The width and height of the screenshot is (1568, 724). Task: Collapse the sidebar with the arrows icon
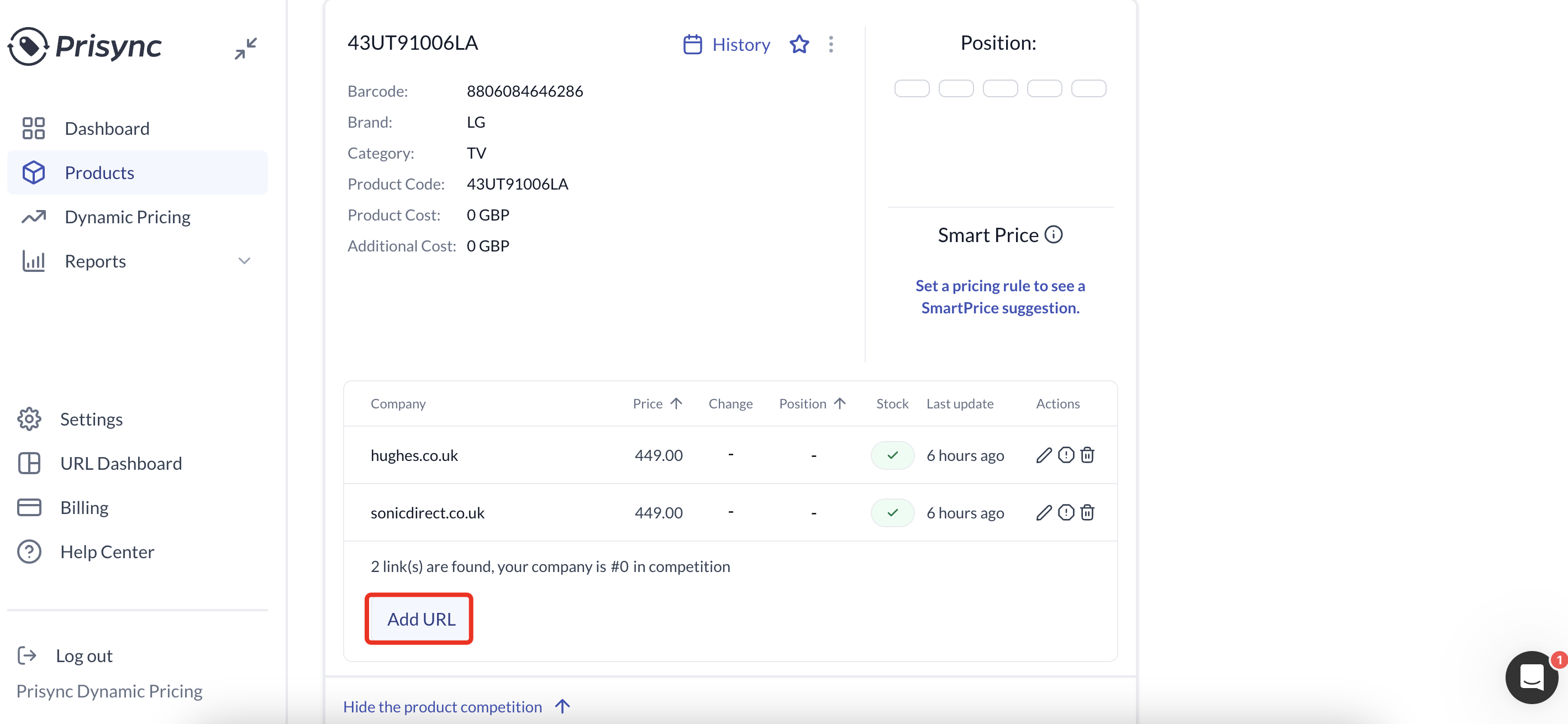(x=245, y=48)
